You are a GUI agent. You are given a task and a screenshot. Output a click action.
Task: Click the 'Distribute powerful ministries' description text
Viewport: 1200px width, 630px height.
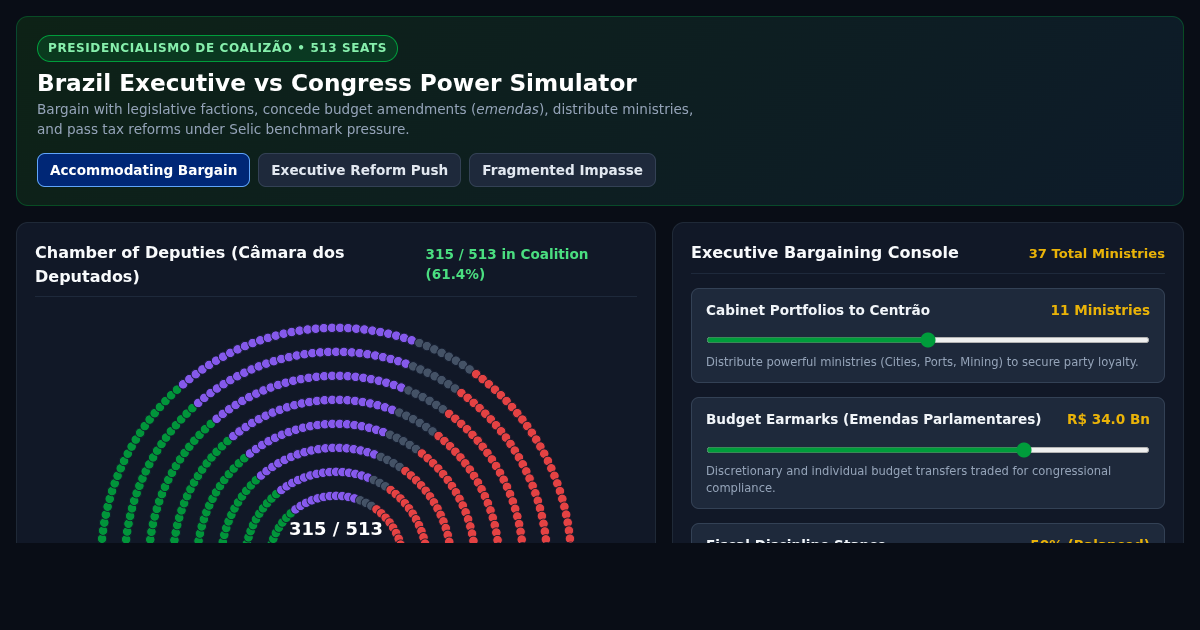922,362
